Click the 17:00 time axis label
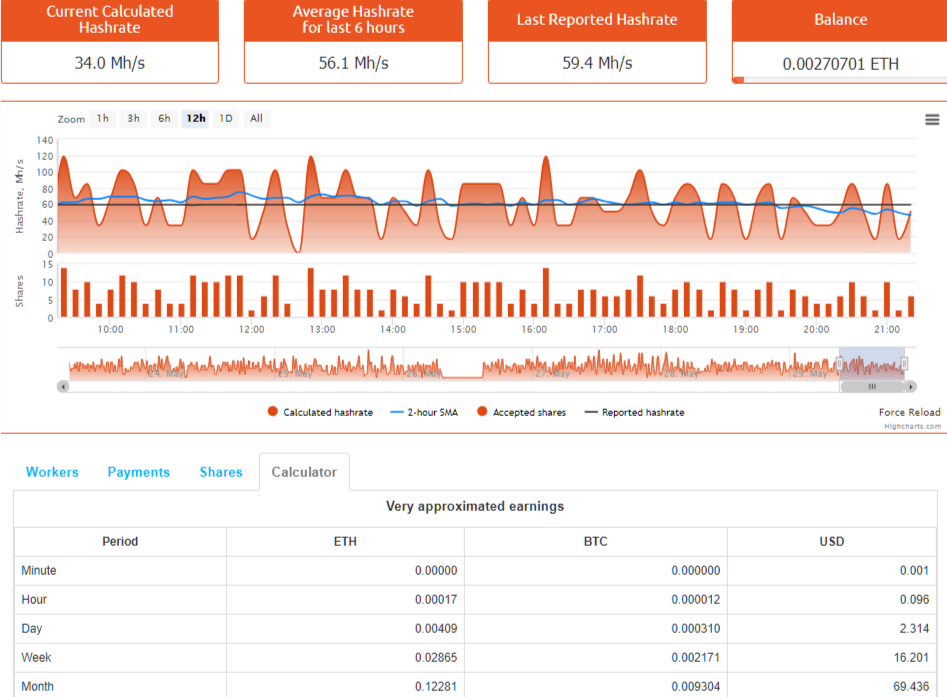The width and height of the screenshot is (947, 697). 605,329
